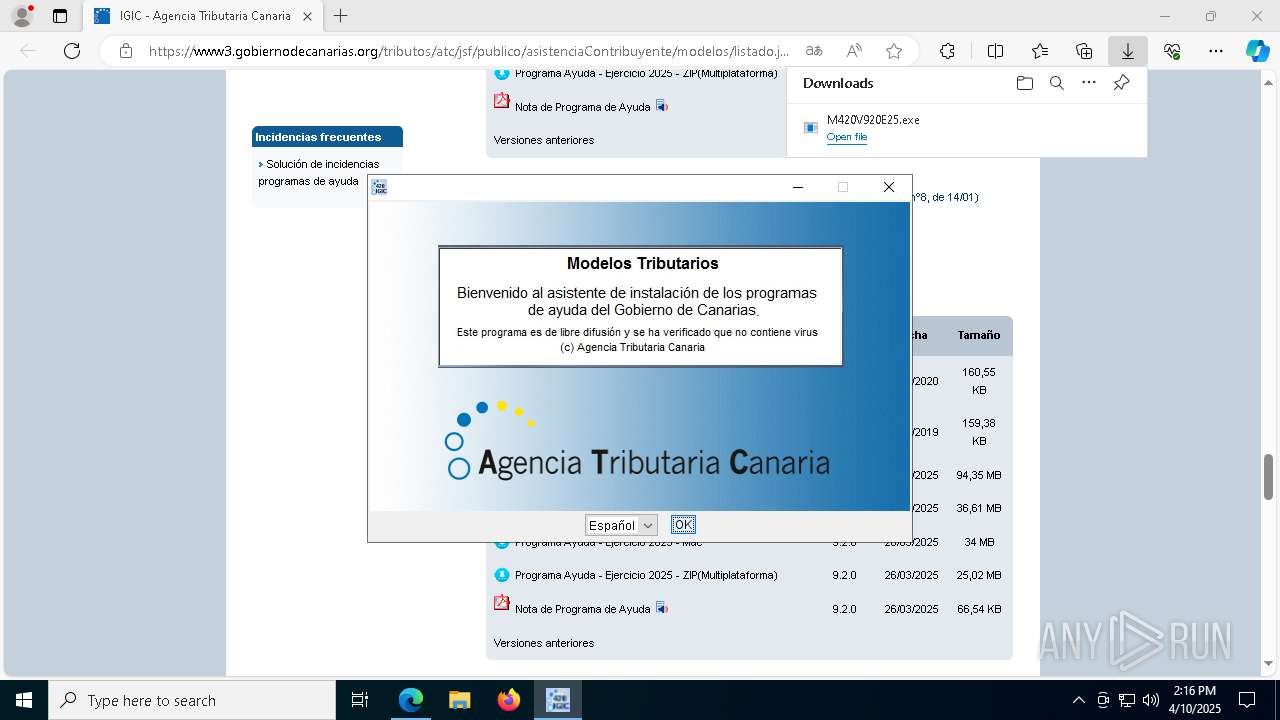
Task: Open the Windows Start menu
Action: [24, 700]
